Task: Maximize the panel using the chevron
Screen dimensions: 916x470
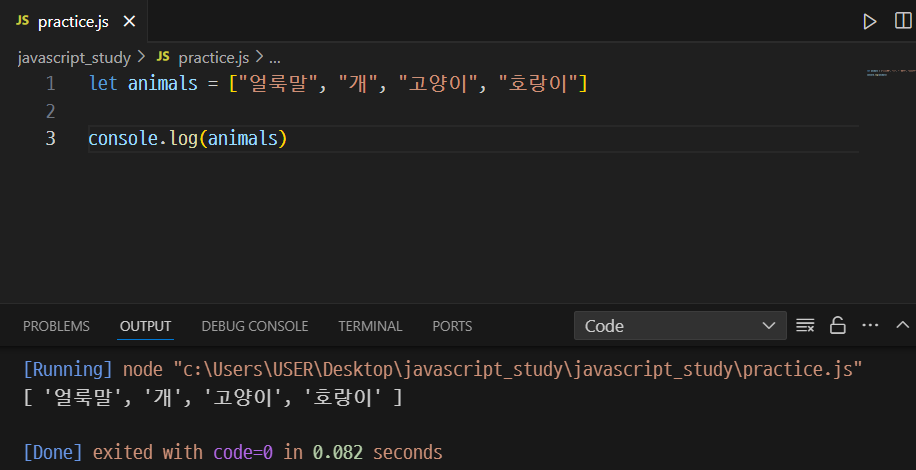Action: pyautogui.click(x=903, y=325)
